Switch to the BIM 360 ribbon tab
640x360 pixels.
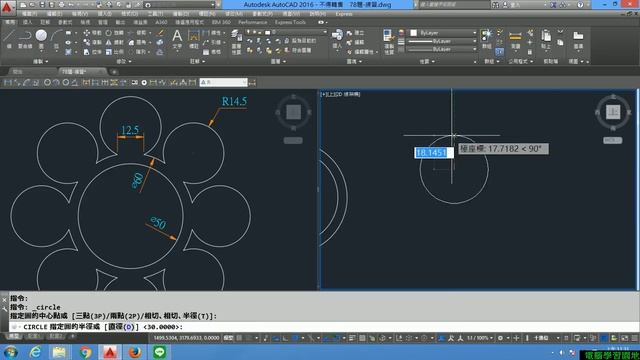coord(221,22)
